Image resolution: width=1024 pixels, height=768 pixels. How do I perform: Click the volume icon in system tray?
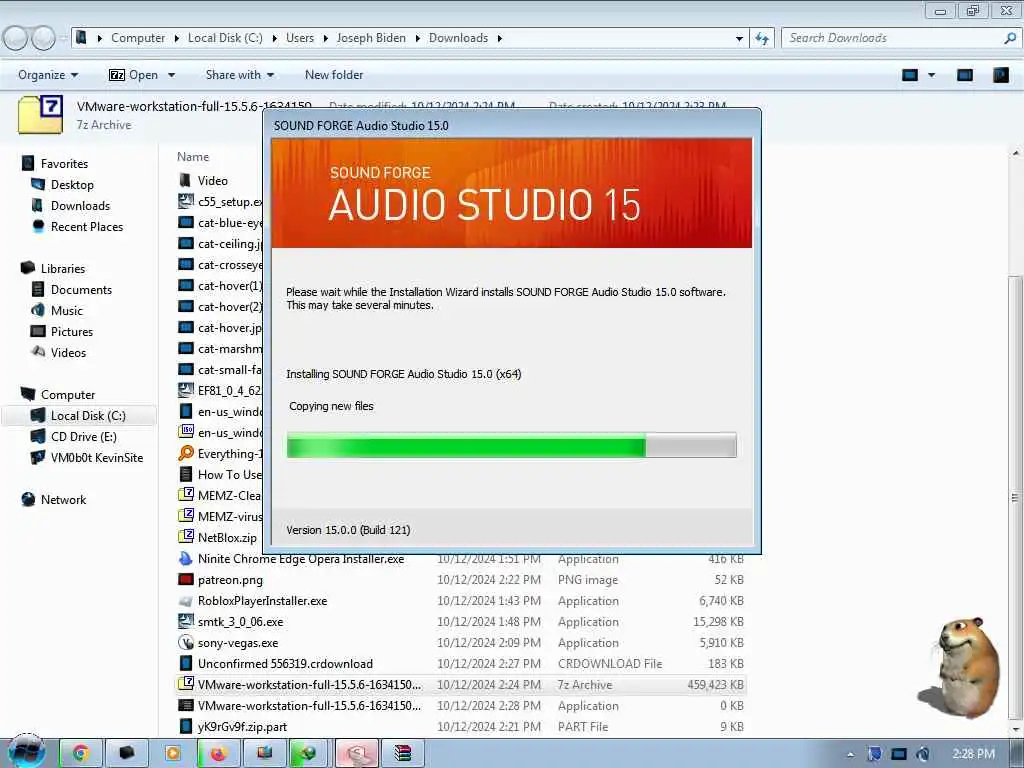[x=922, y=754]
